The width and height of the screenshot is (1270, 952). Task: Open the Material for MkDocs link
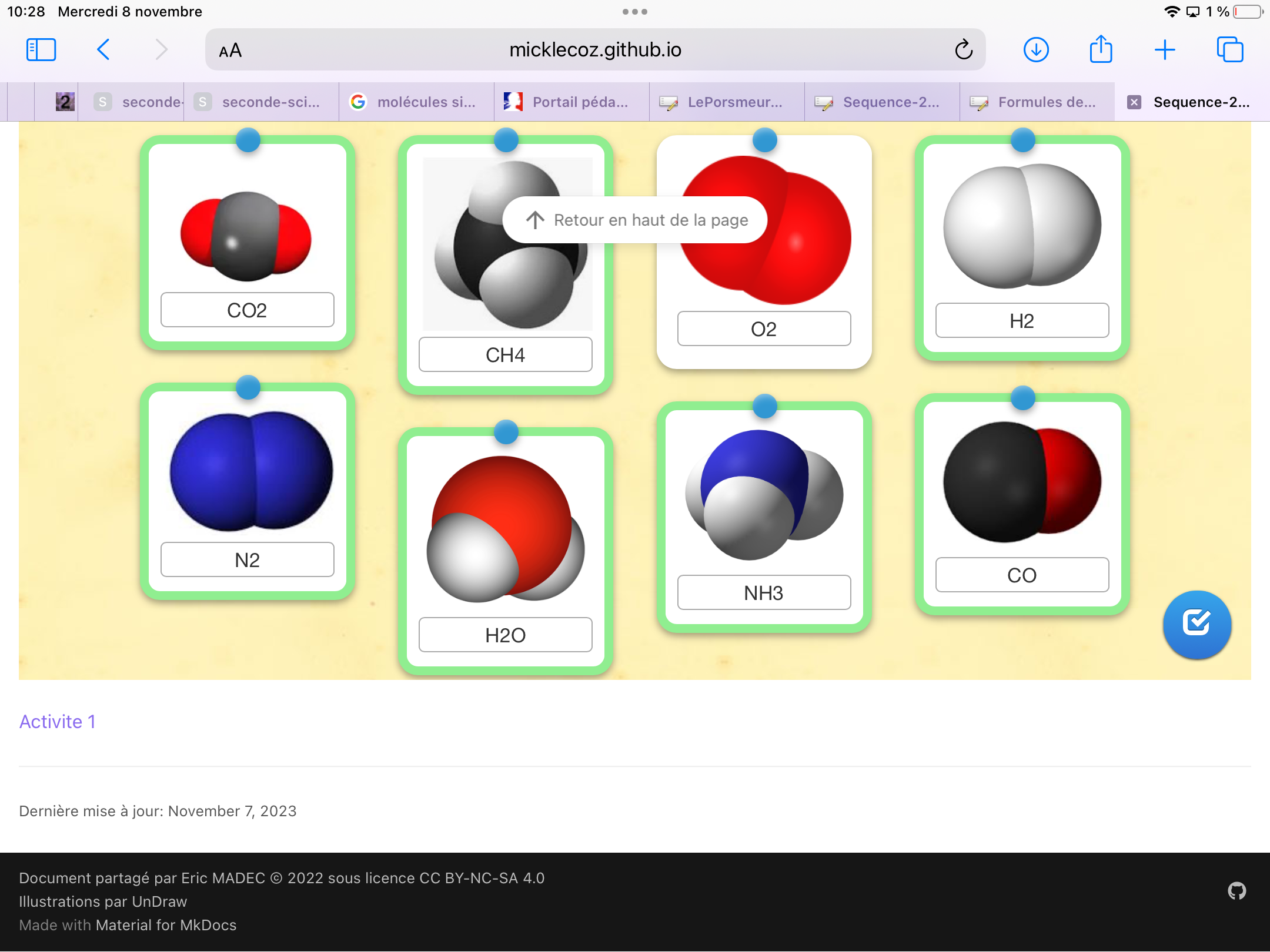click(166, 924)
